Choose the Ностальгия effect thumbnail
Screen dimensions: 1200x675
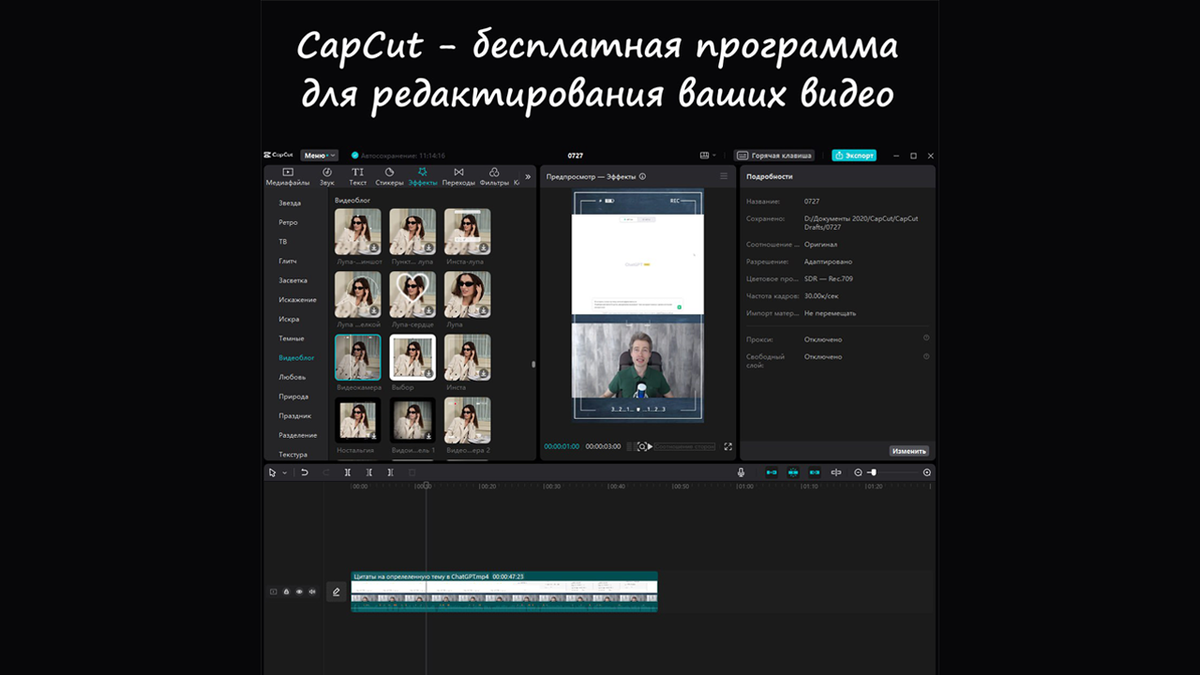click(358, 421)
